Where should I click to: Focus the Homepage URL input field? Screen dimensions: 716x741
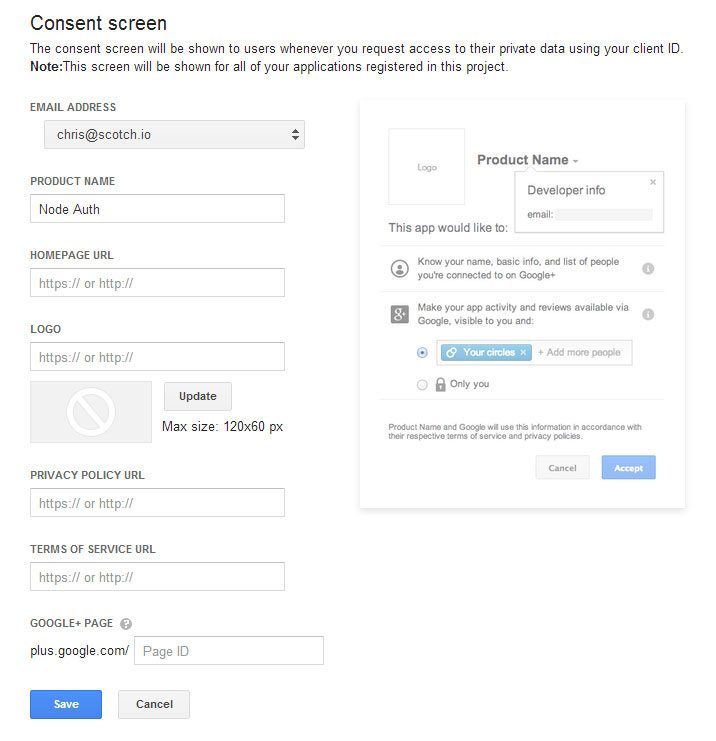coord(158,283)
